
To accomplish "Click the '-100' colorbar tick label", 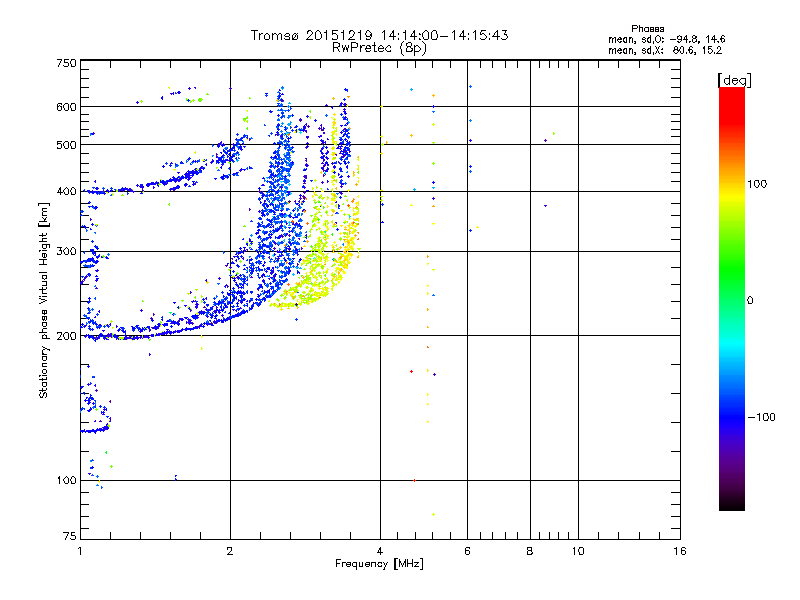I will pyautogui.click(x=761, y=417).
